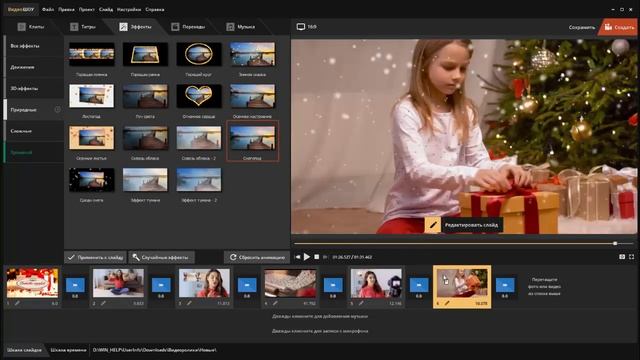The image size is (640, 360).
Task: Choose the floating gold frame effect thumbnail
Action: (x=145, y=54)
